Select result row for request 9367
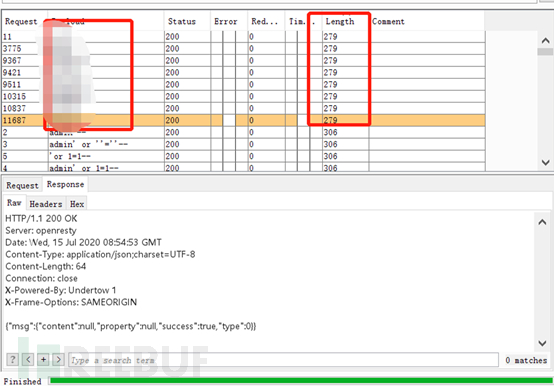Image resolution: width=554 pixels, height=386 pixels. pyautogui.click(x=243, y=60)
